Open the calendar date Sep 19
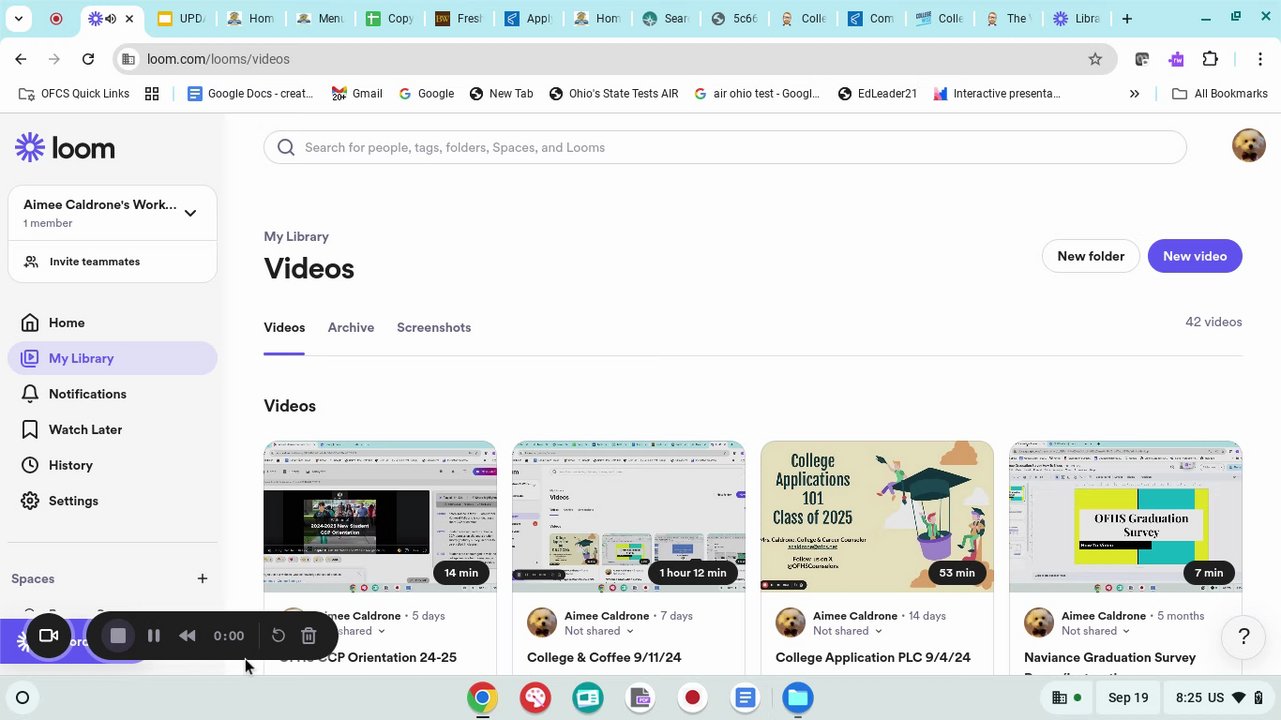1281x720 pixels. pyautogui.click(x=1128, y=698)
